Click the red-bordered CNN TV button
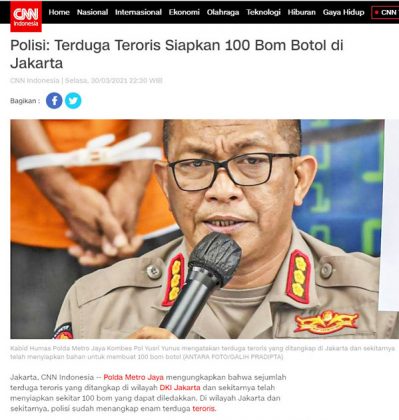Image resolution: width=399 pixels, height=420 pixels. click(x=385, y=13)
